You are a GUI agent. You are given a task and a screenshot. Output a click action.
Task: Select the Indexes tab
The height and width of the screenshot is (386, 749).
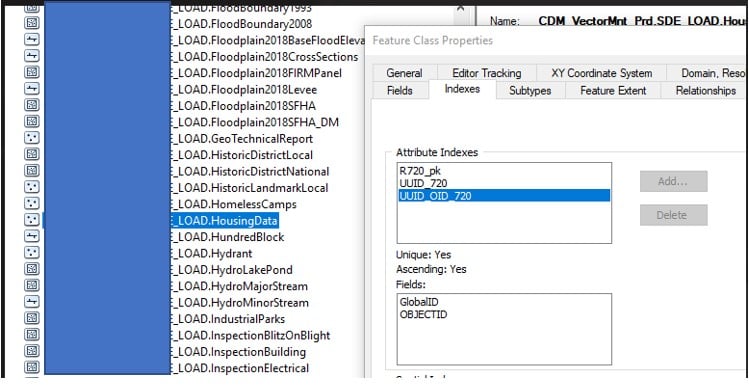(x=462, y=89)
